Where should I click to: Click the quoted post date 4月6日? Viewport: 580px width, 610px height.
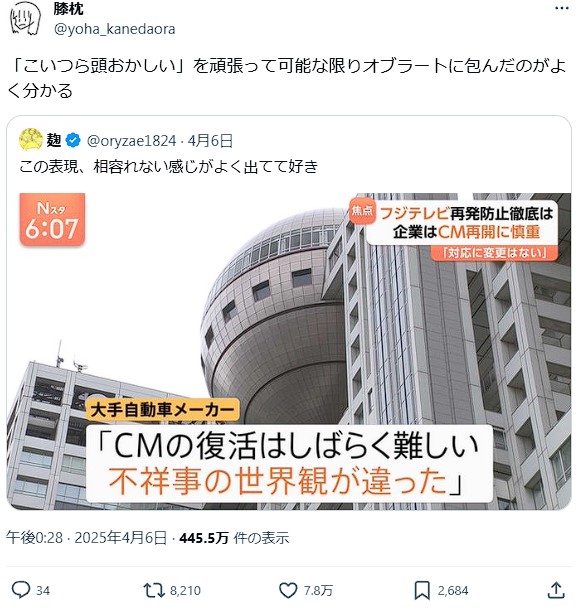pos(210,141)
